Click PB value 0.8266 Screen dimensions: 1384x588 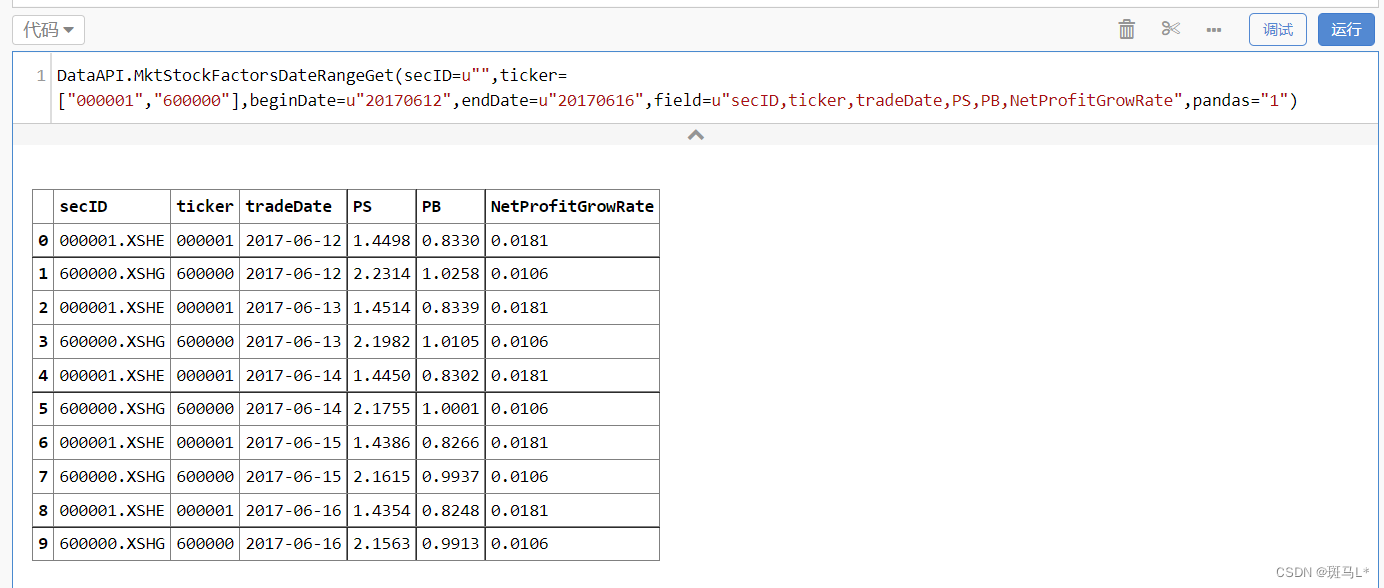(451, 443)
